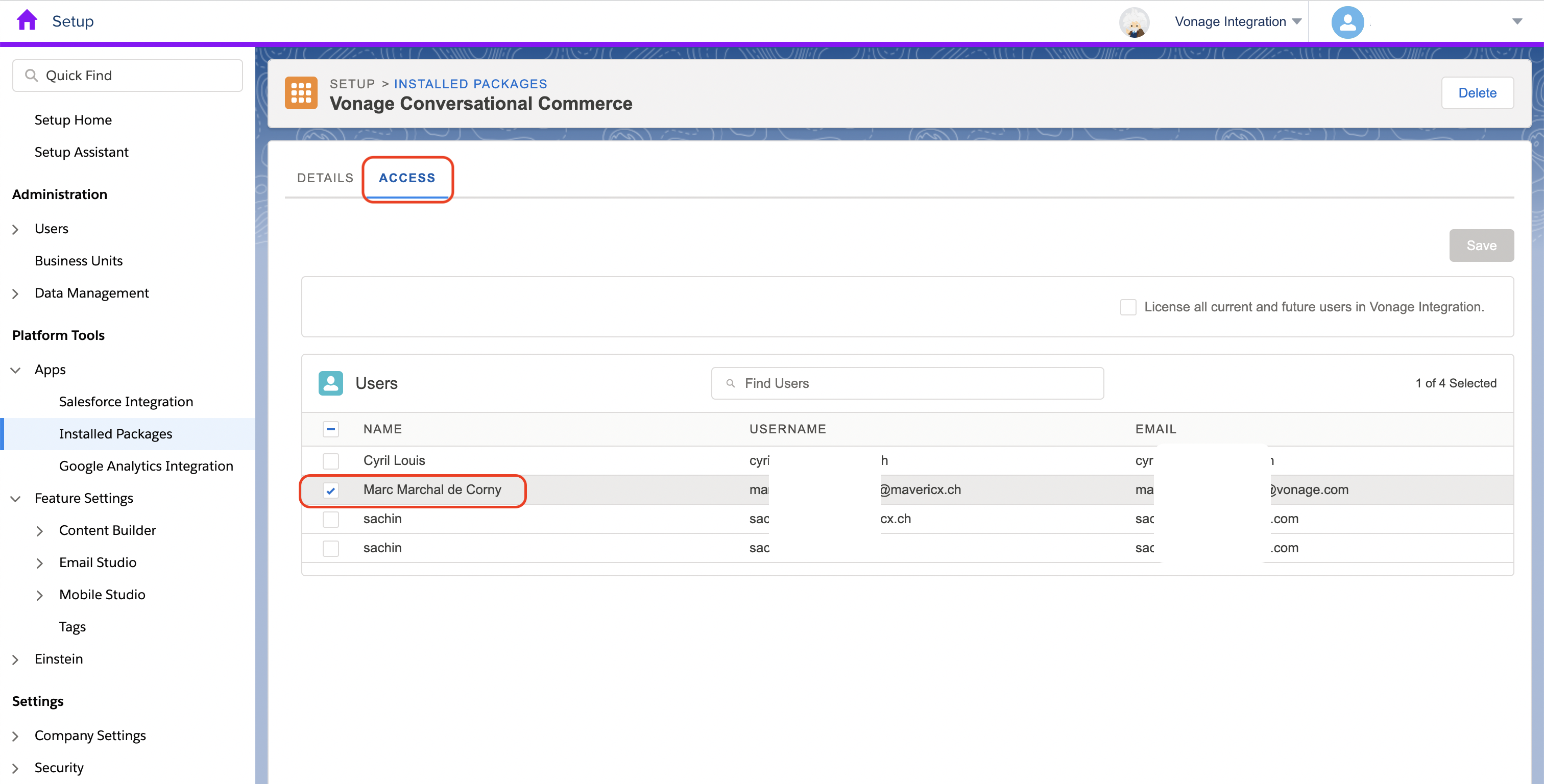The height and width of the screenshot is (784, 1544).
Task: Click the Mobile Studio sidebar item
Action: pyautogui.click(x=102, y=595)
